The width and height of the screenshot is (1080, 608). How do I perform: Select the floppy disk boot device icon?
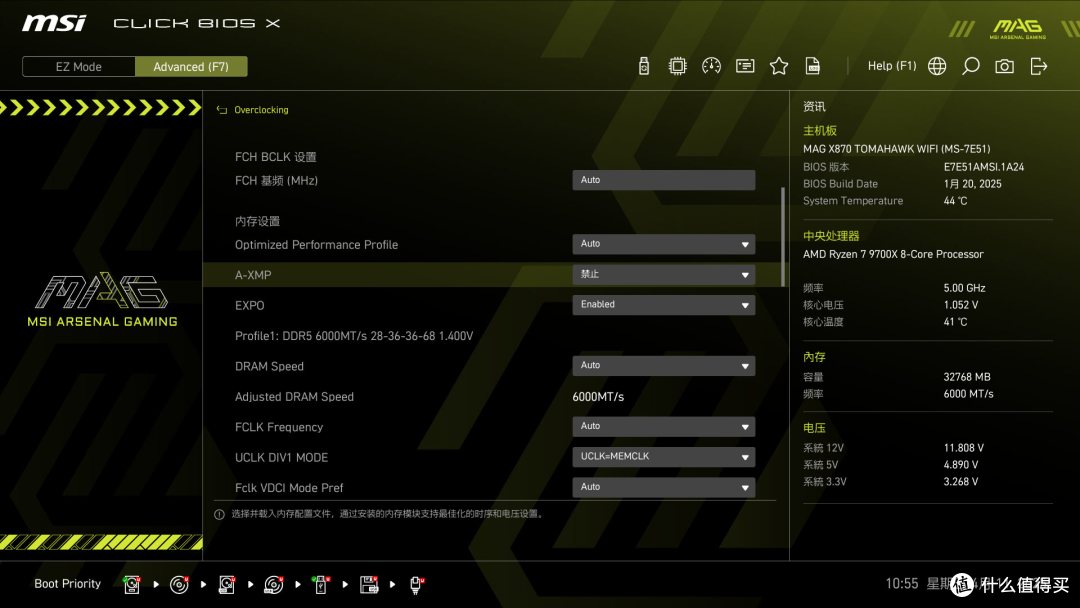click(x=369, y=585)
